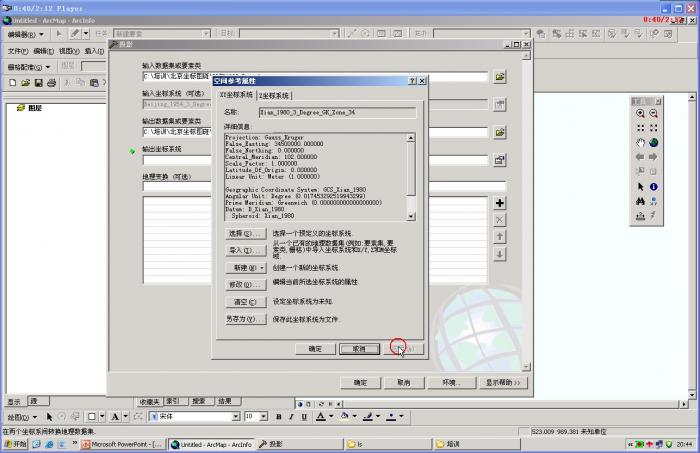
Task: Click the font color swatch button
Action: (322, 416)
